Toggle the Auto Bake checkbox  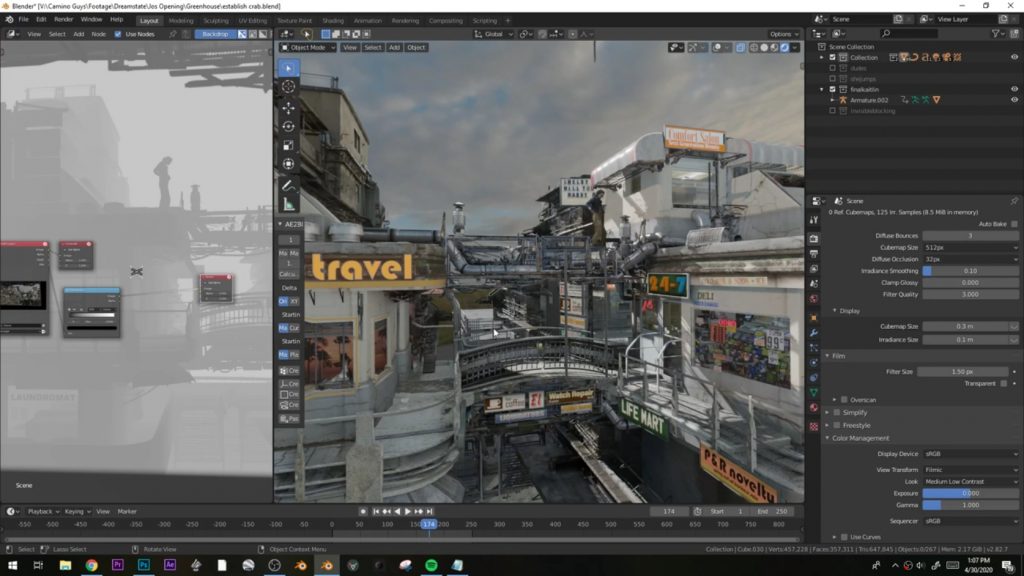(x=1014, y=224)
